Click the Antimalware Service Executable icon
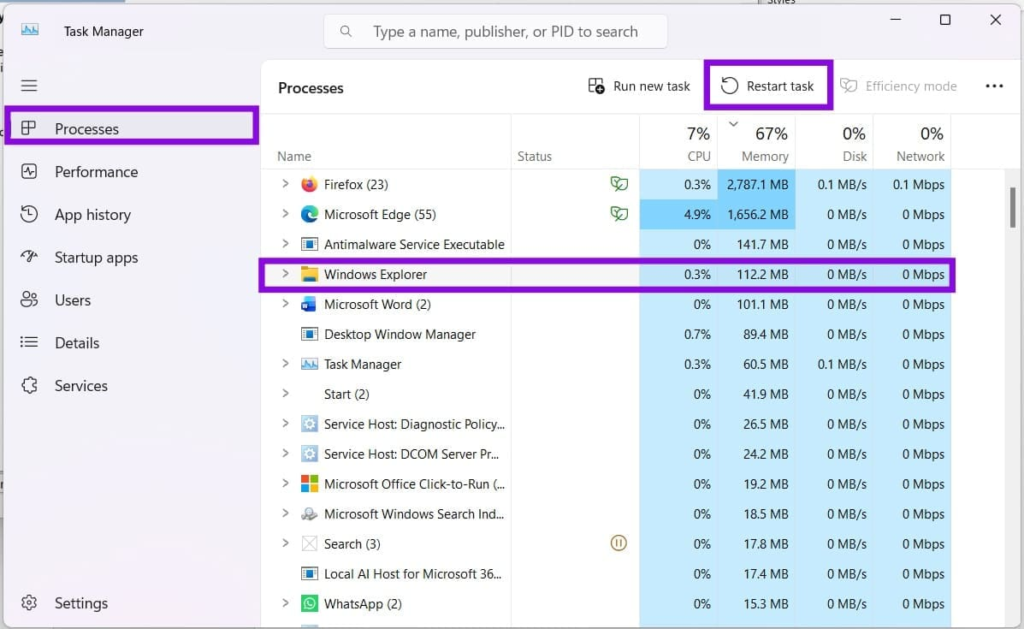The width and height of the screenshot is (1024, 629). click(x=309, y=244)
